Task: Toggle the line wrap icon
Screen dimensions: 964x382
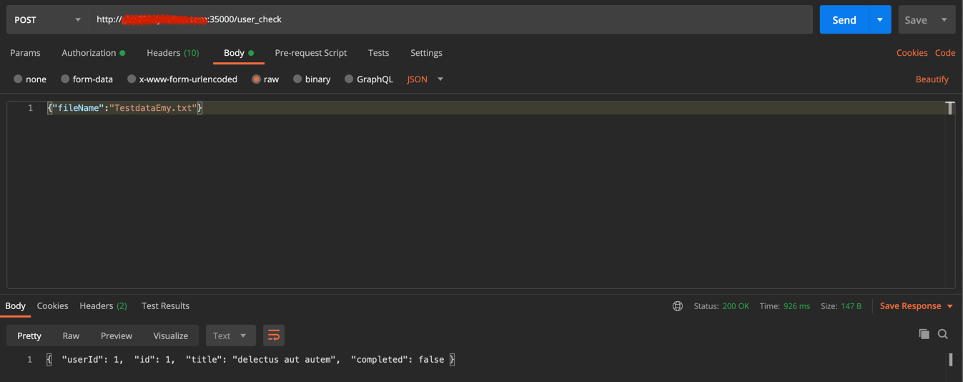Action: (274, 335)
